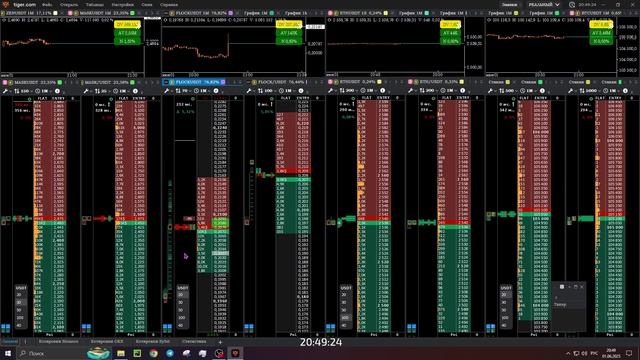
Task: Open settings wrench in FLOCKUSDT order book panel
Action: [167, 91]
